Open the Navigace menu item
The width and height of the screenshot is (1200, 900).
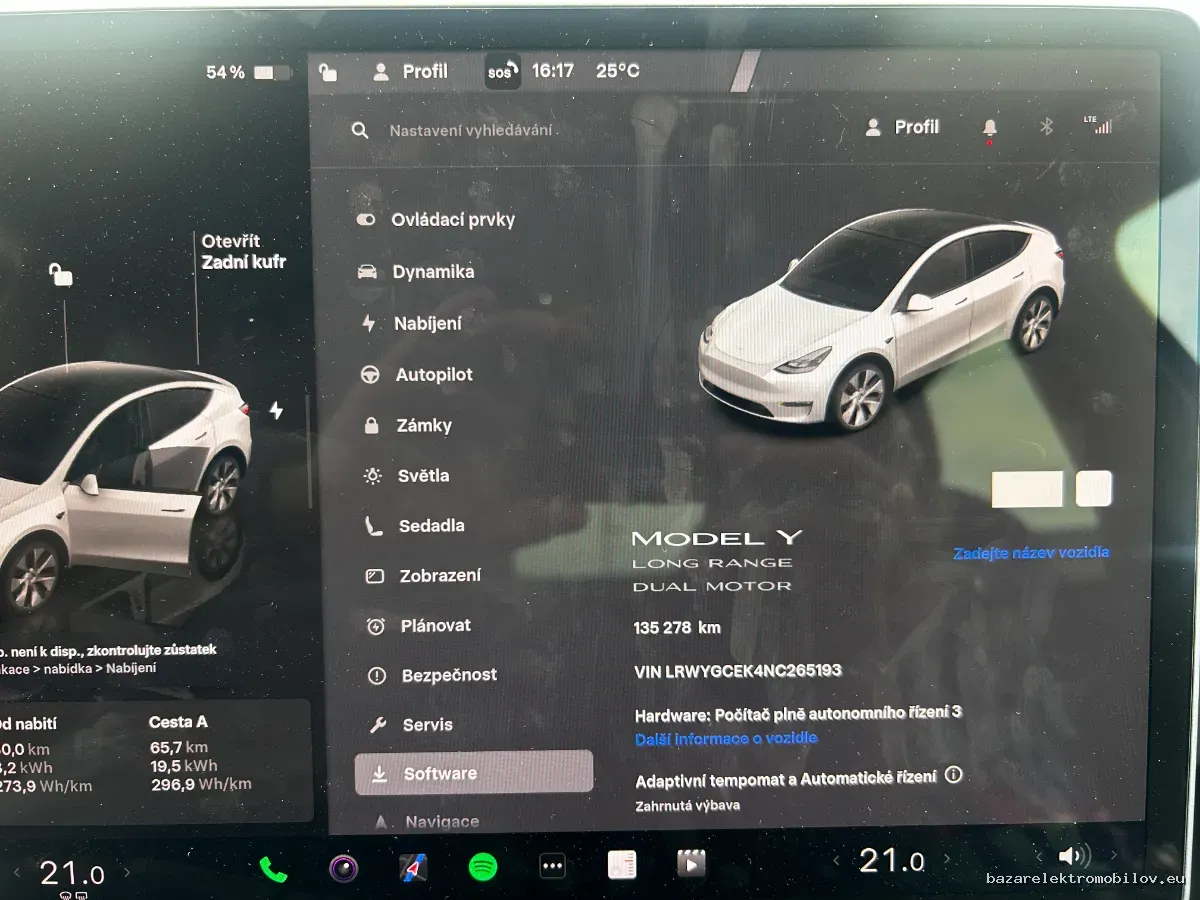426,822
